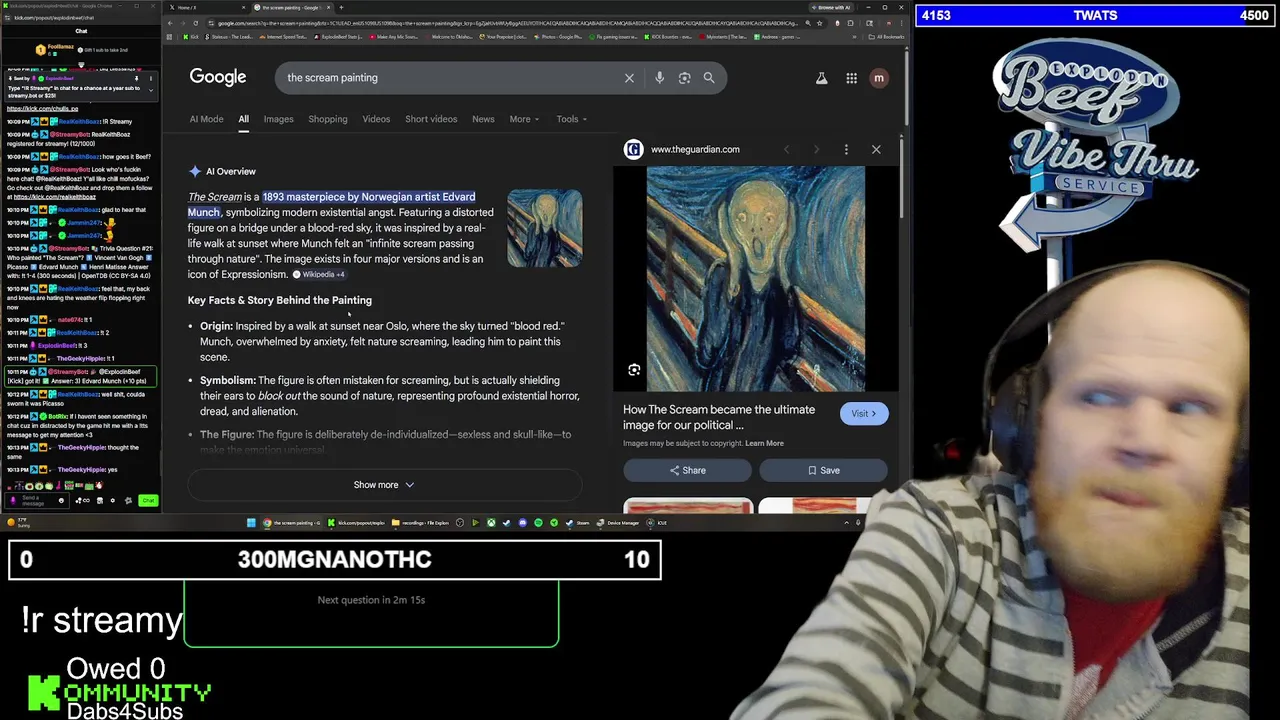This screenshot has width=1280, height=720.
Task: Open the Google apps grid
Action: click(x=851, y=78)
